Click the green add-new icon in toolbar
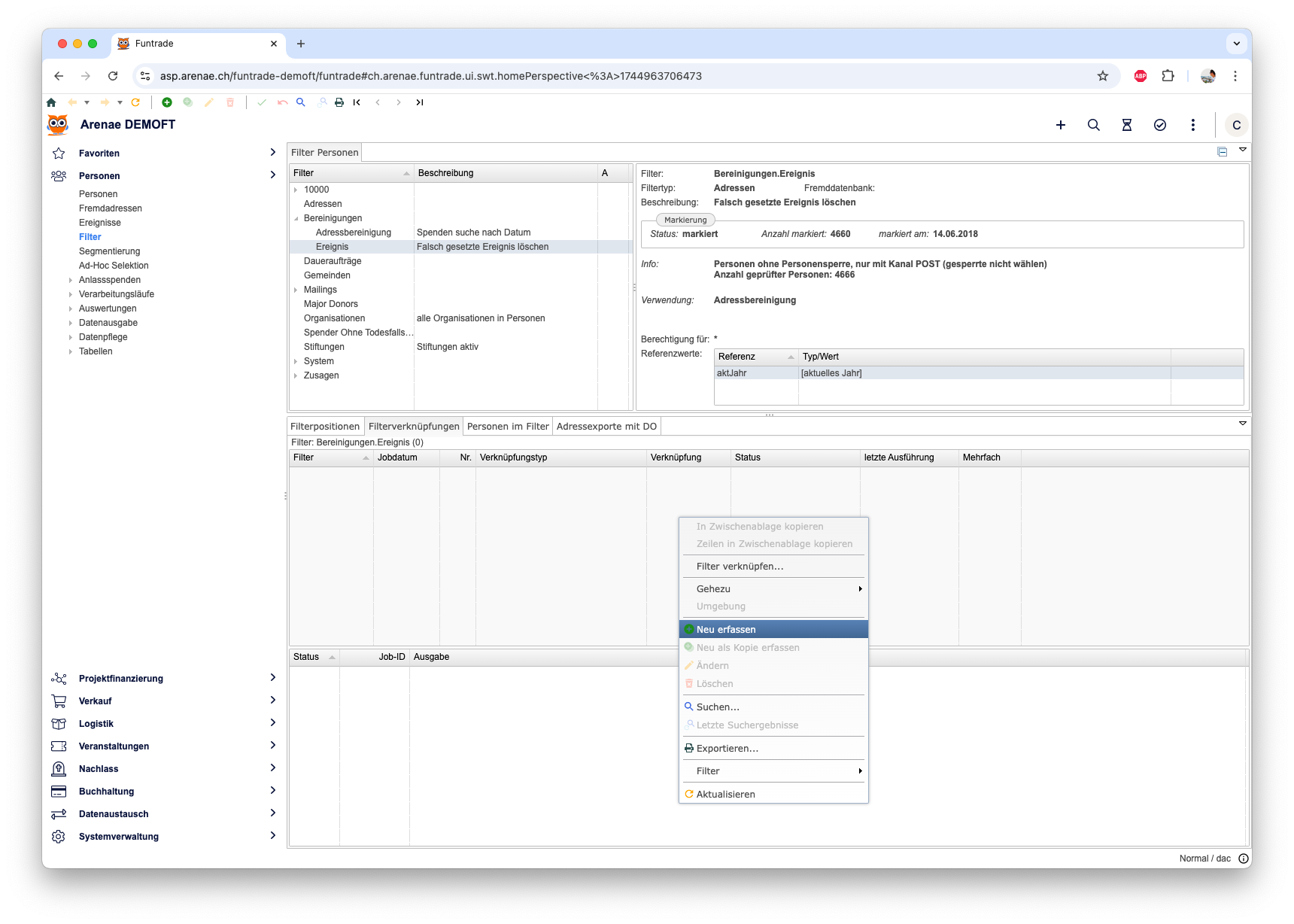This screenshot has height=924, width=1294. point(167,102)
